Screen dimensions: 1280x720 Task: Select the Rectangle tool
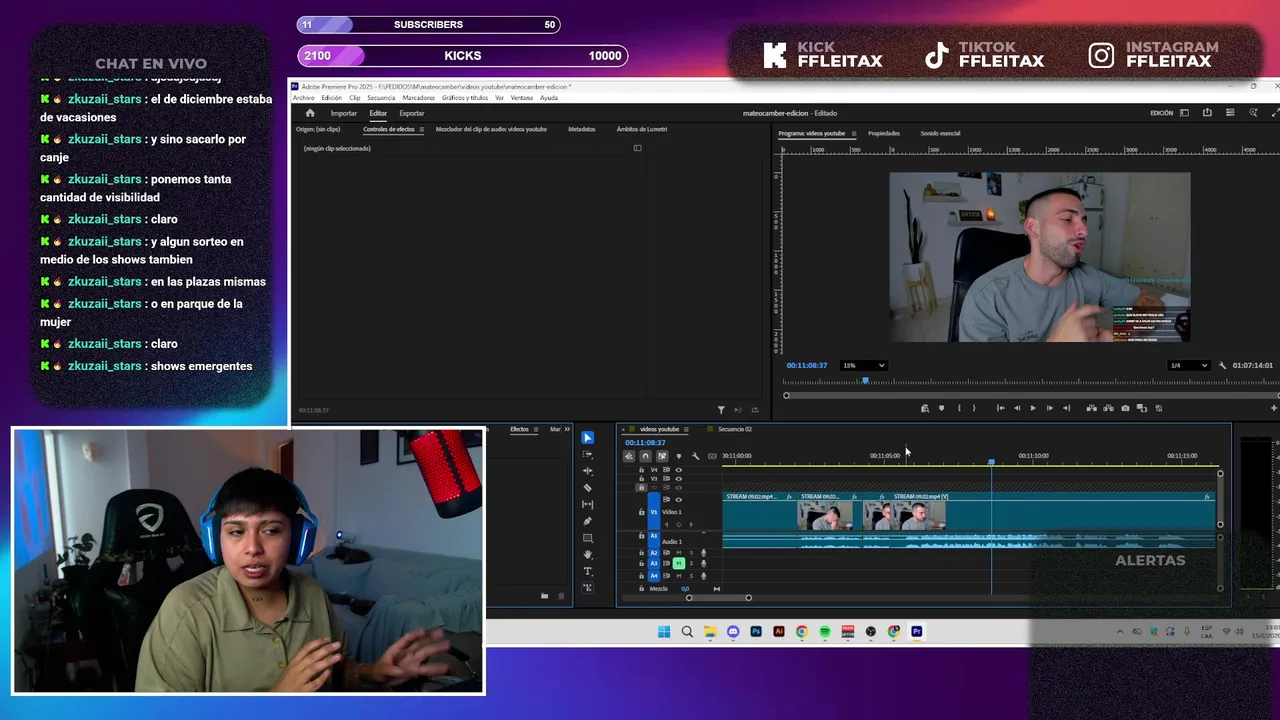coord(587,538)
